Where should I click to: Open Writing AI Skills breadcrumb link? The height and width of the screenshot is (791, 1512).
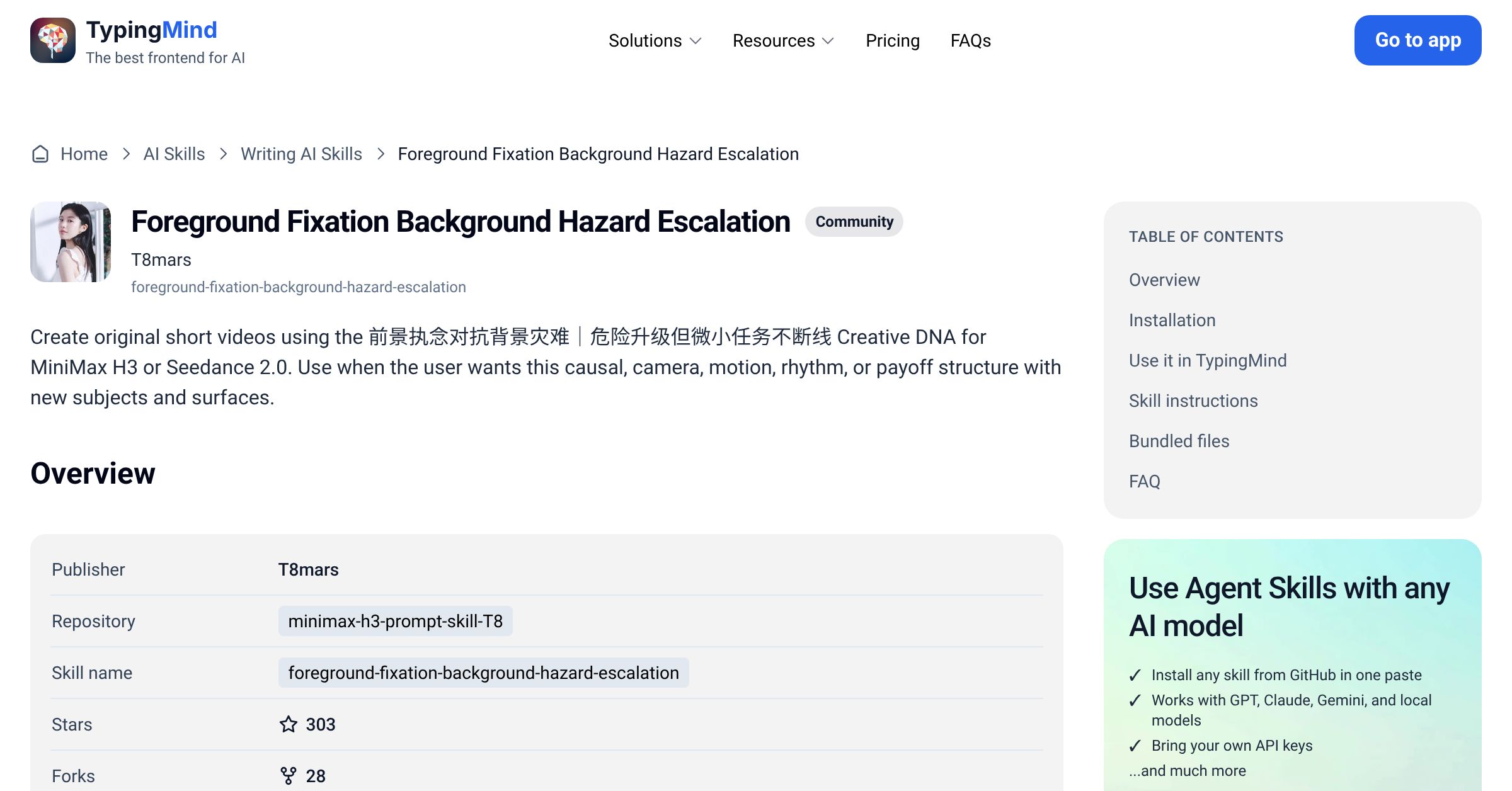pos(301,154)
